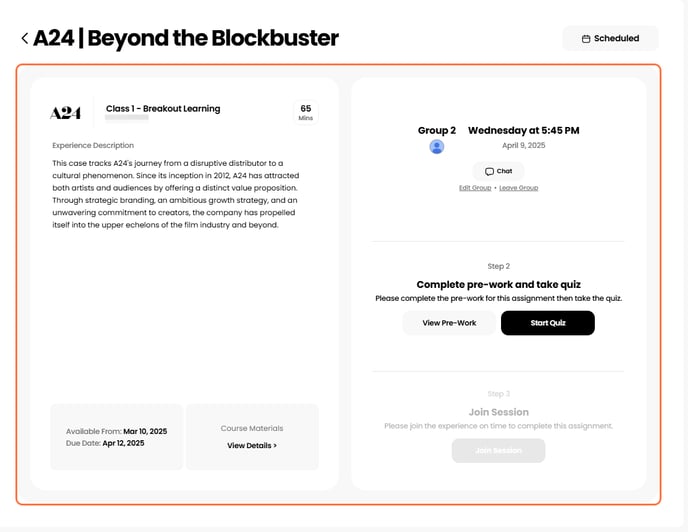Open View Pre-Work

pos(449,323)
